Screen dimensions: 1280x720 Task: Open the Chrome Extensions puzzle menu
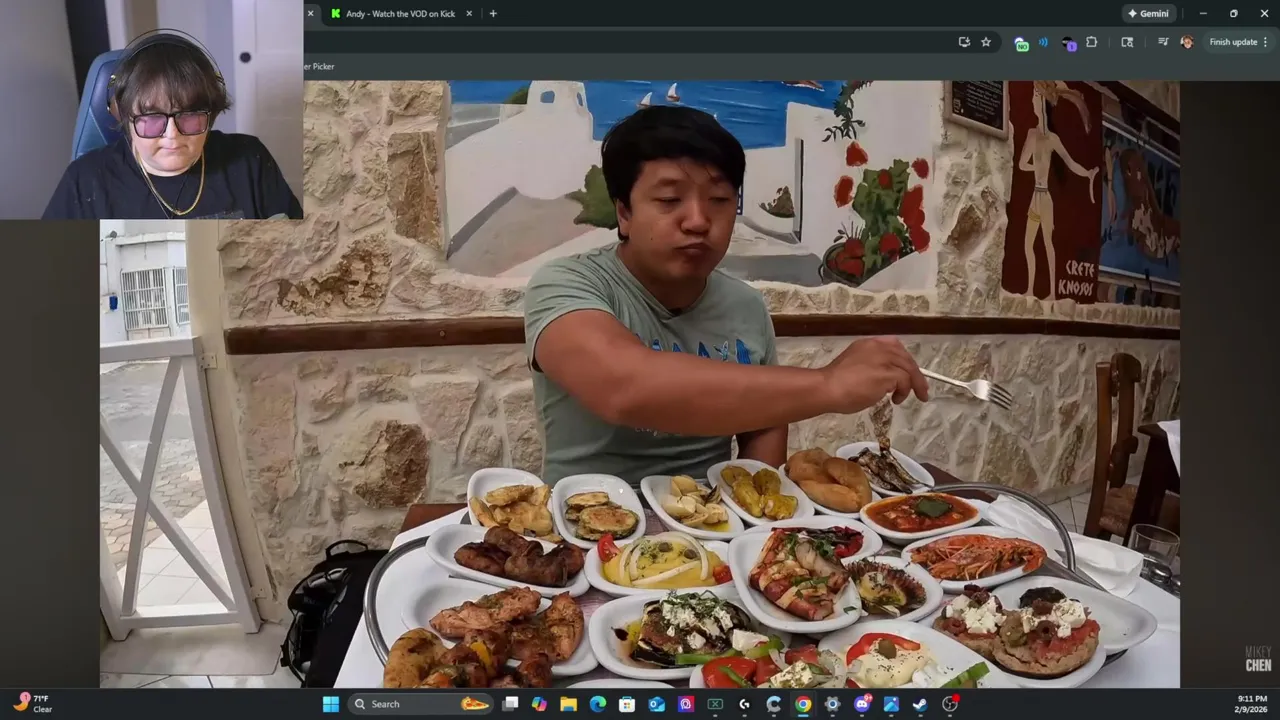tap(1092, 42)
